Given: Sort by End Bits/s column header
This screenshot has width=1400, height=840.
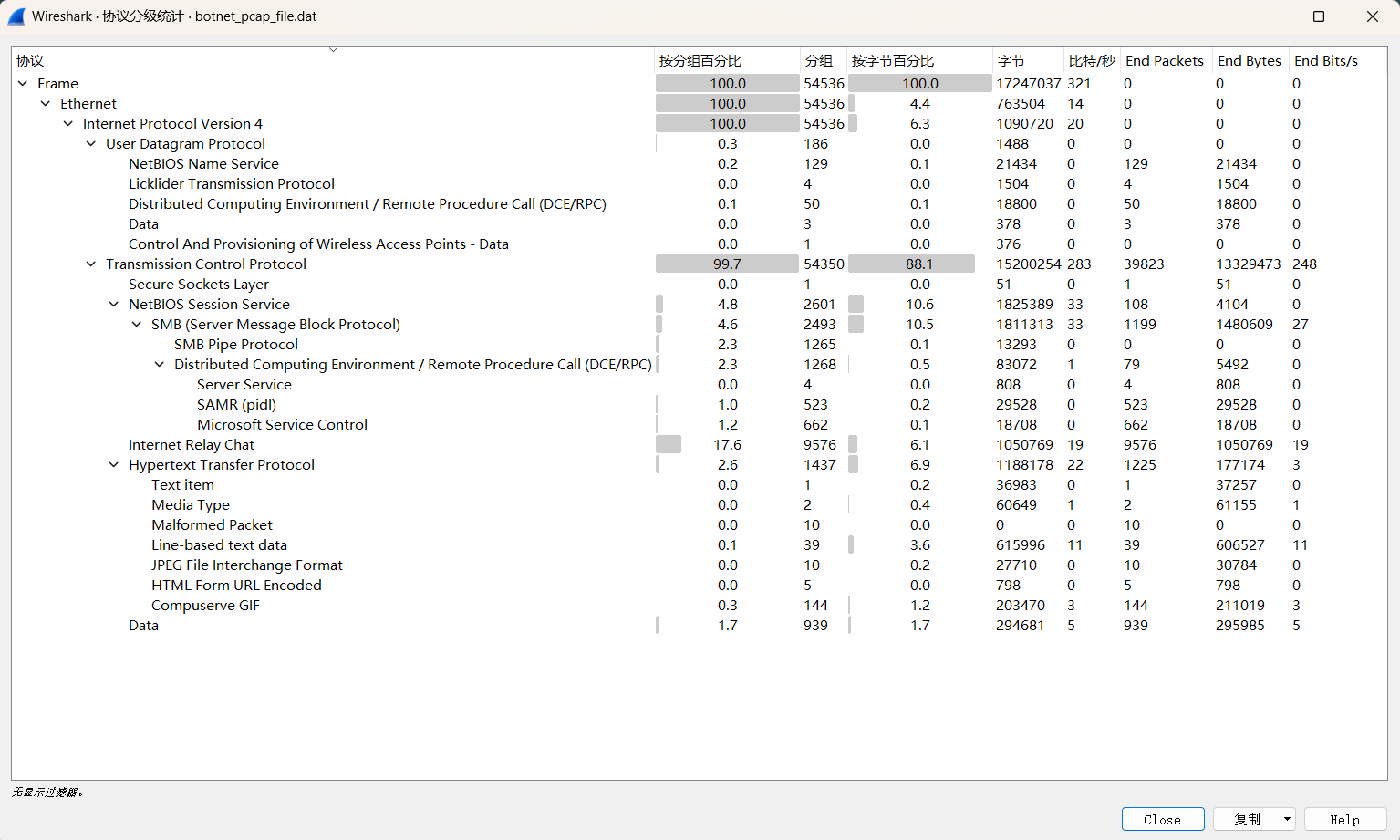Looking at the screenshot, I should click(x=1337, y=61).
